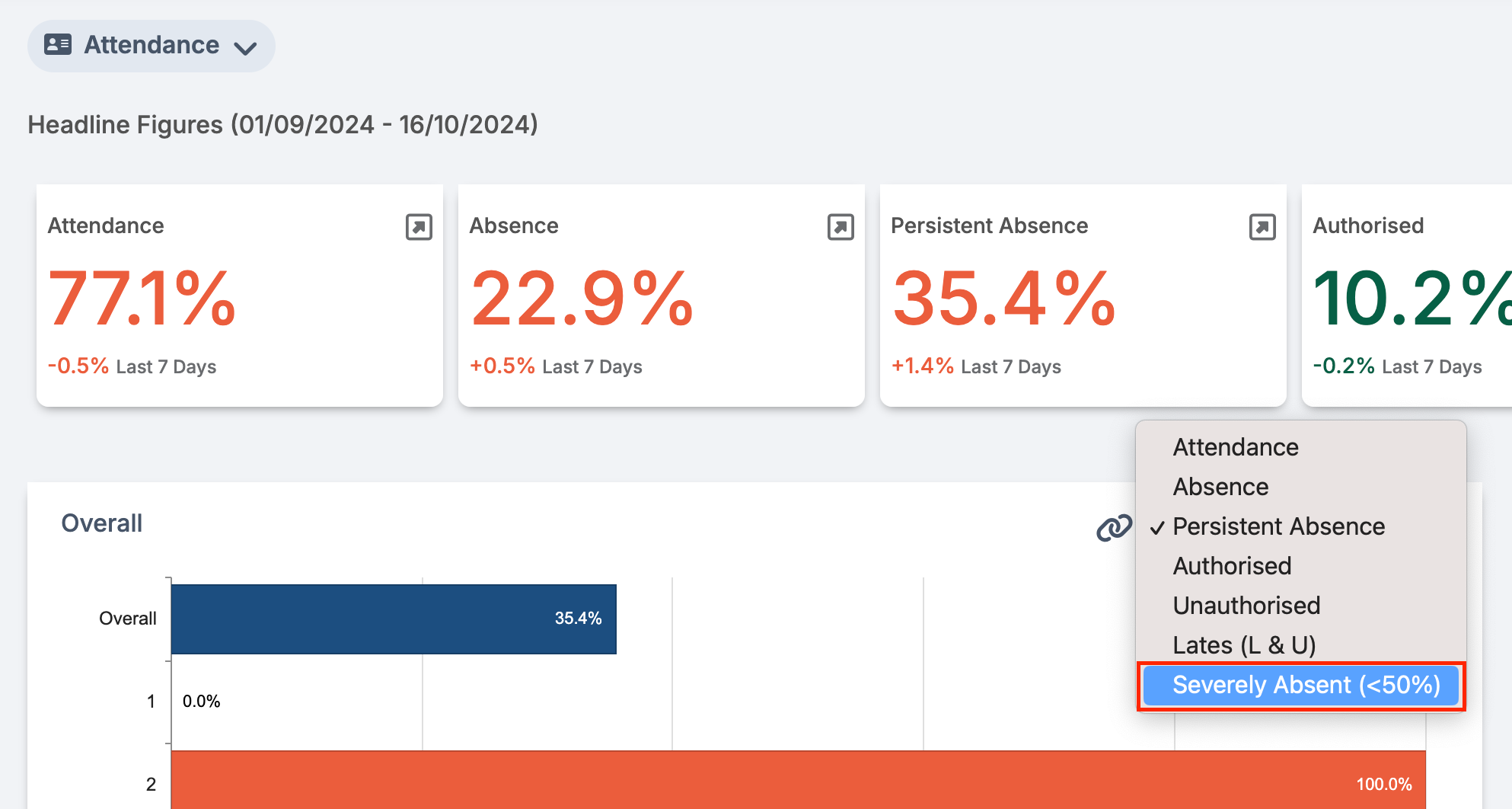Select Absence in the metric list
The width and height of the screenshot is (1512, 809).
point(1220,486)
